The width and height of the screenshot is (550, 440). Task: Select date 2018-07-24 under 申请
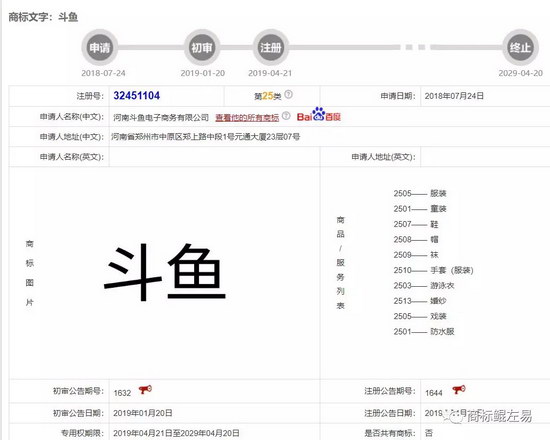tap(103, 73)
